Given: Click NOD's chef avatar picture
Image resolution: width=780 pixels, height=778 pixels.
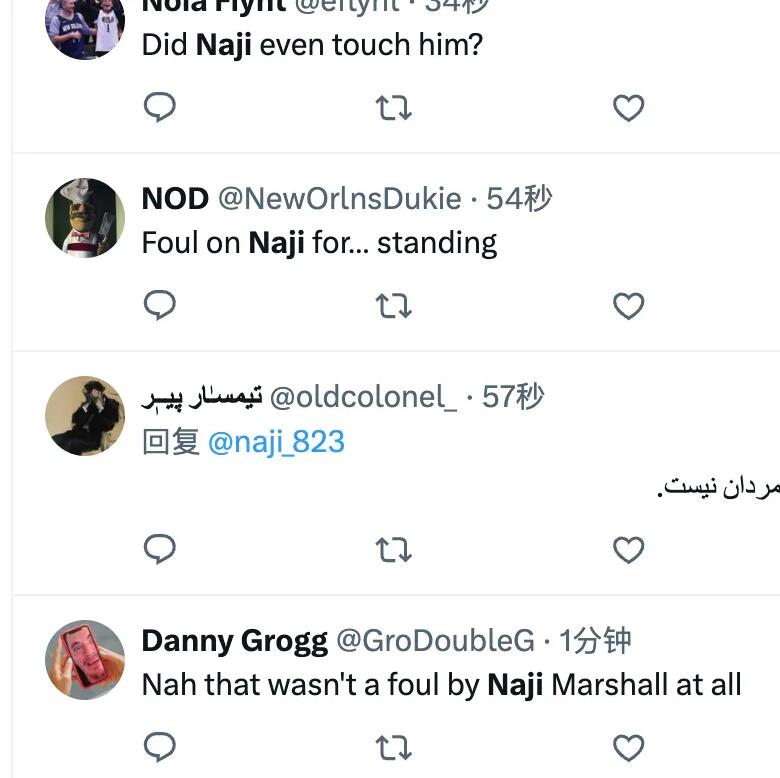Looking at the screenshot, I should (85, 218).
